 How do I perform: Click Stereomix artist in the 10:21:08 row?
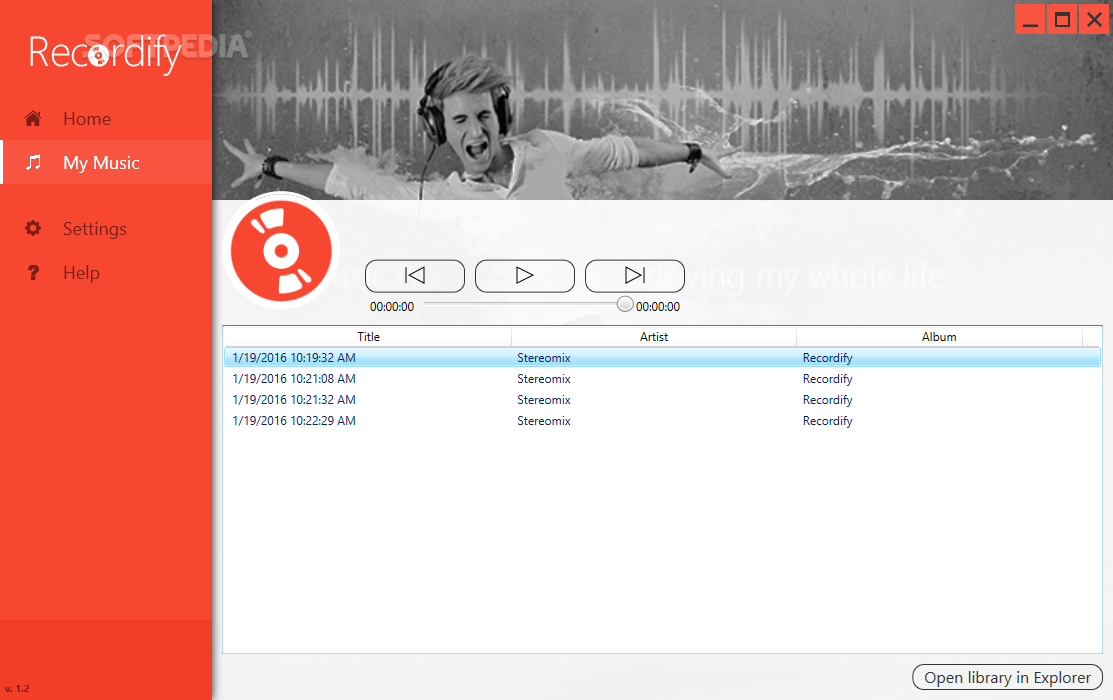click(x=544, y=378)
